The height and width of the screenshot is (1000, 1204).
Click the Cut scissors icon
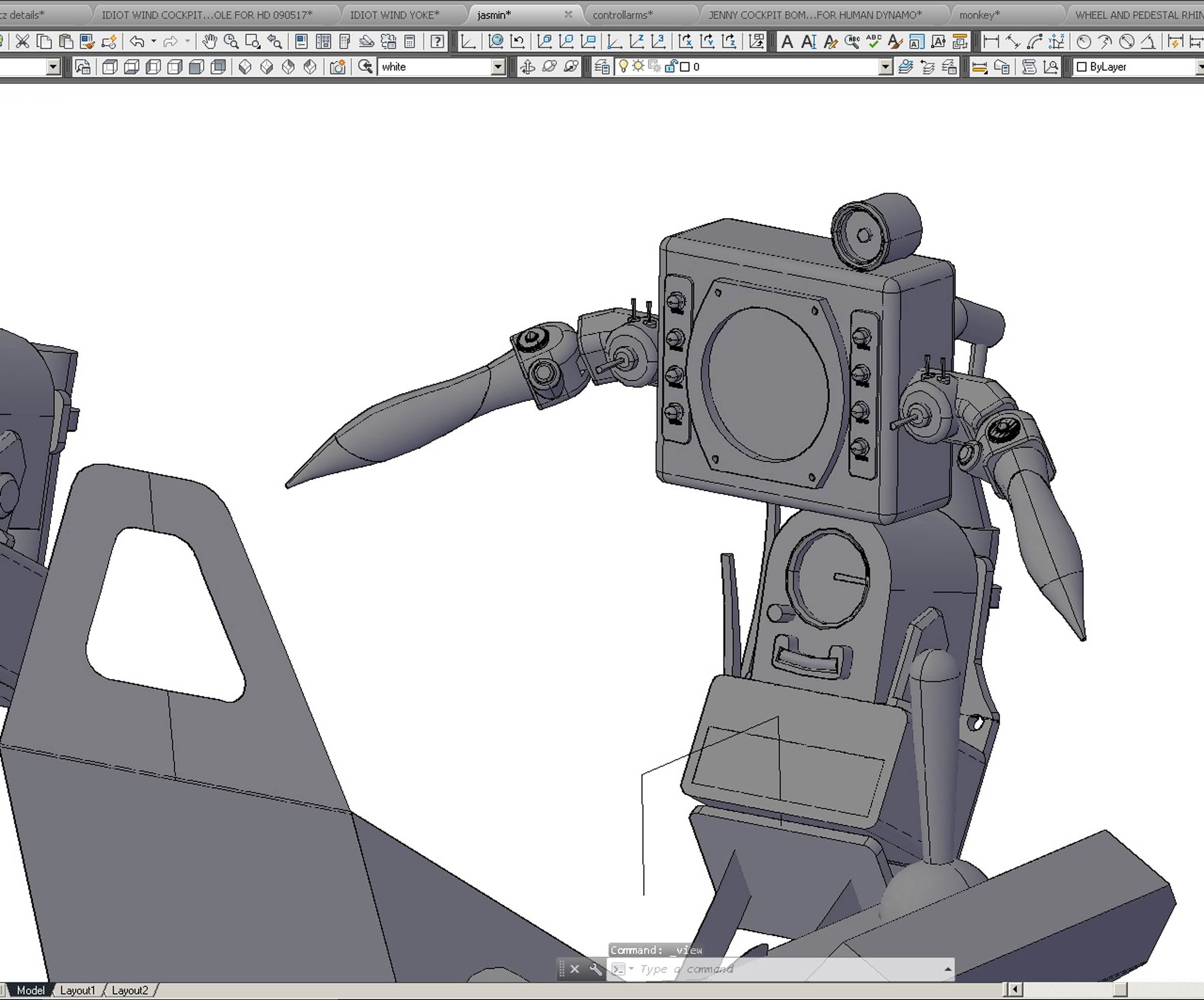(22, 41)
